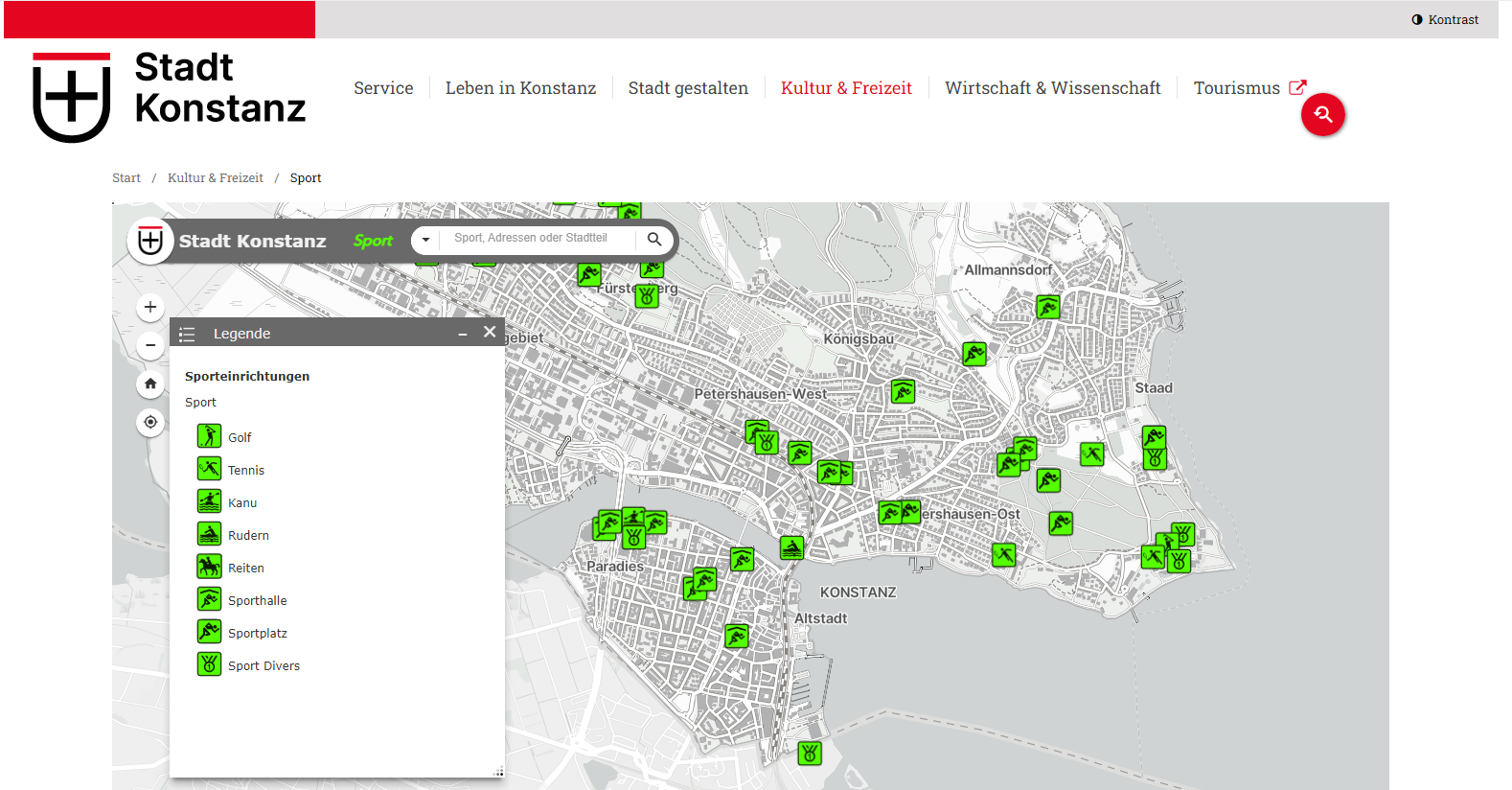Zoom out on the map

(x=150, y=345)
